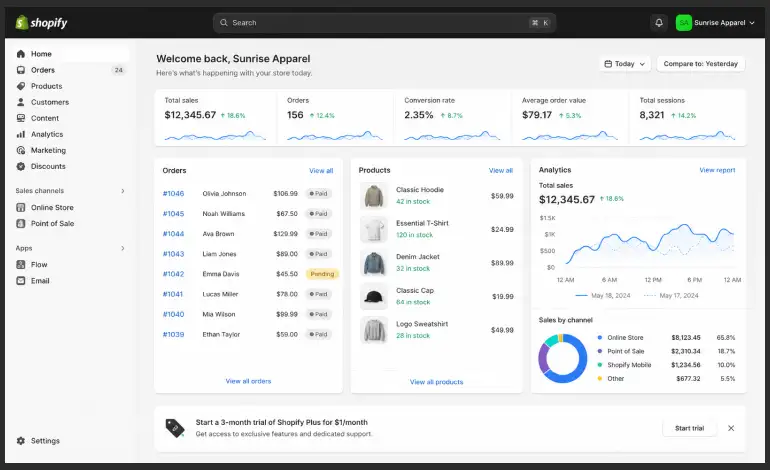Click the May 17, 2024 chart legend
The height and width of the screenshot is (470, 770).
coord(671,296)
